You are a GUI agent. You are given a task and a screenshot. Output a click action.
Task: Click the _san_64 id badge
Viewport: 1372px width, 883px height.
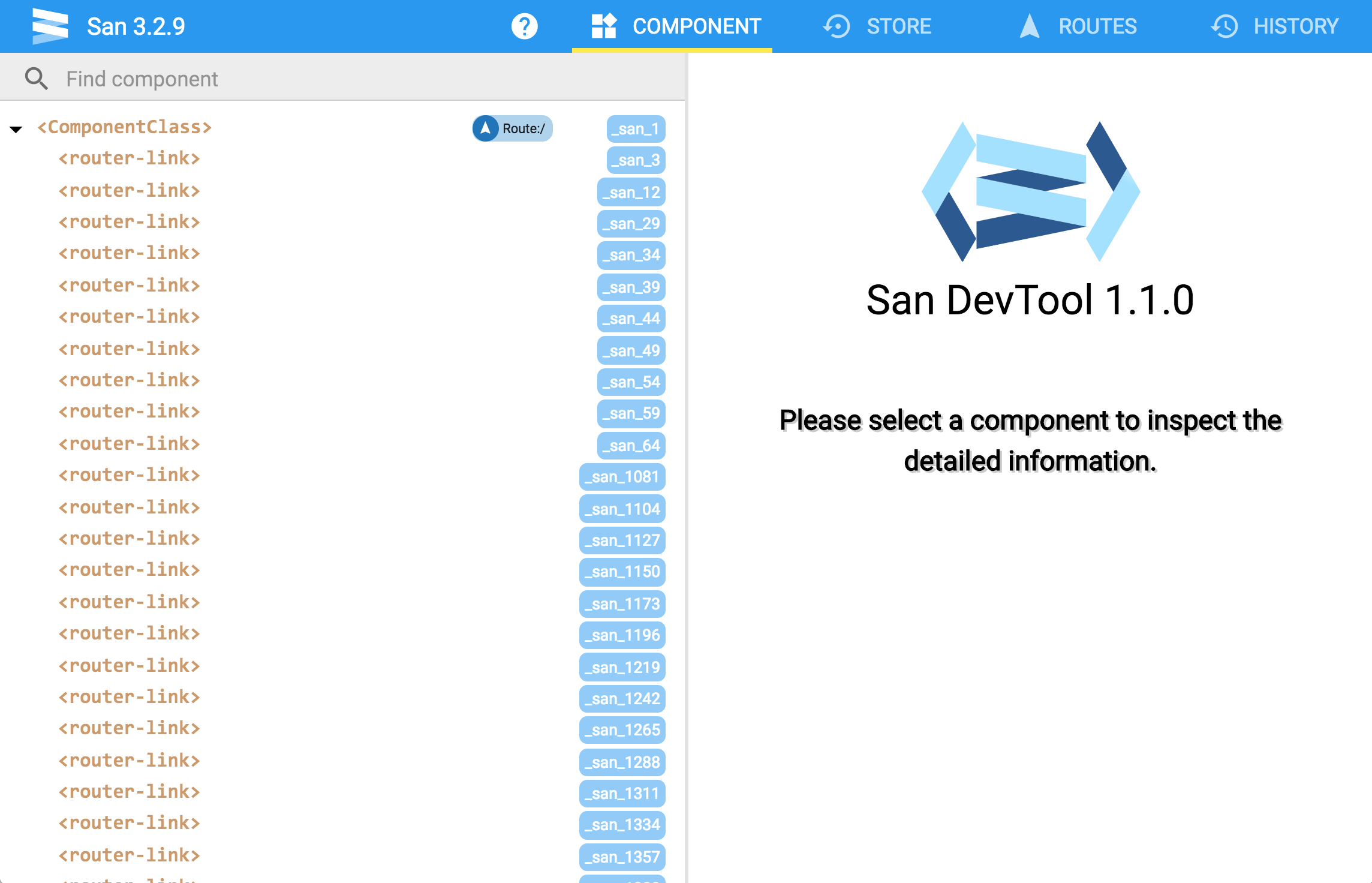(631, 446)
